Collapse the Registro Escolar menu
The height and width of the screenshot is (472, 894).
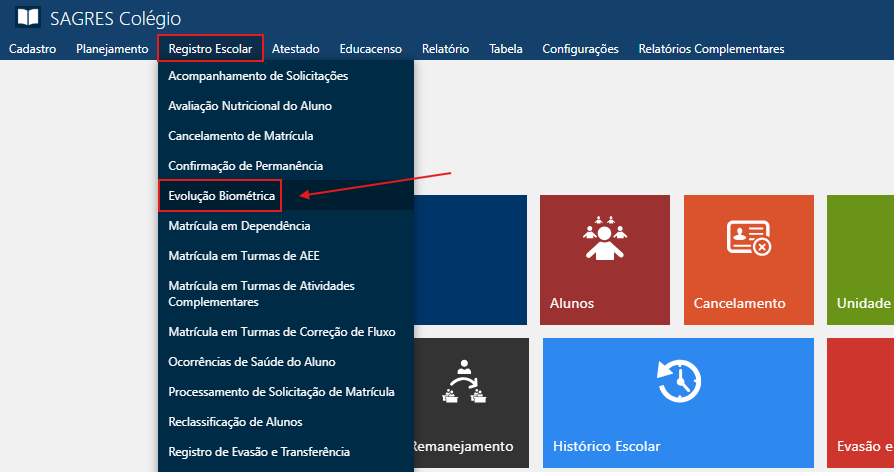[x=210, y=49]
